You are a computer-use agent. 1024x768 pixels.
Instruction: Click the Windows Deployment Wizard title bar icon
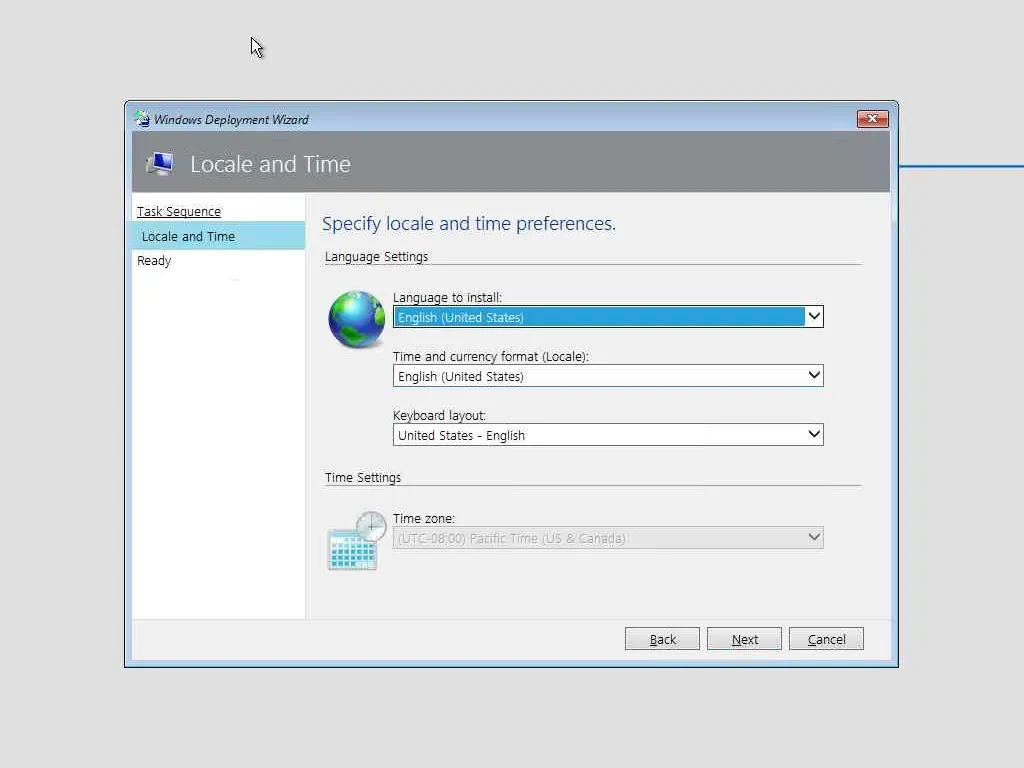pos(142,119)
